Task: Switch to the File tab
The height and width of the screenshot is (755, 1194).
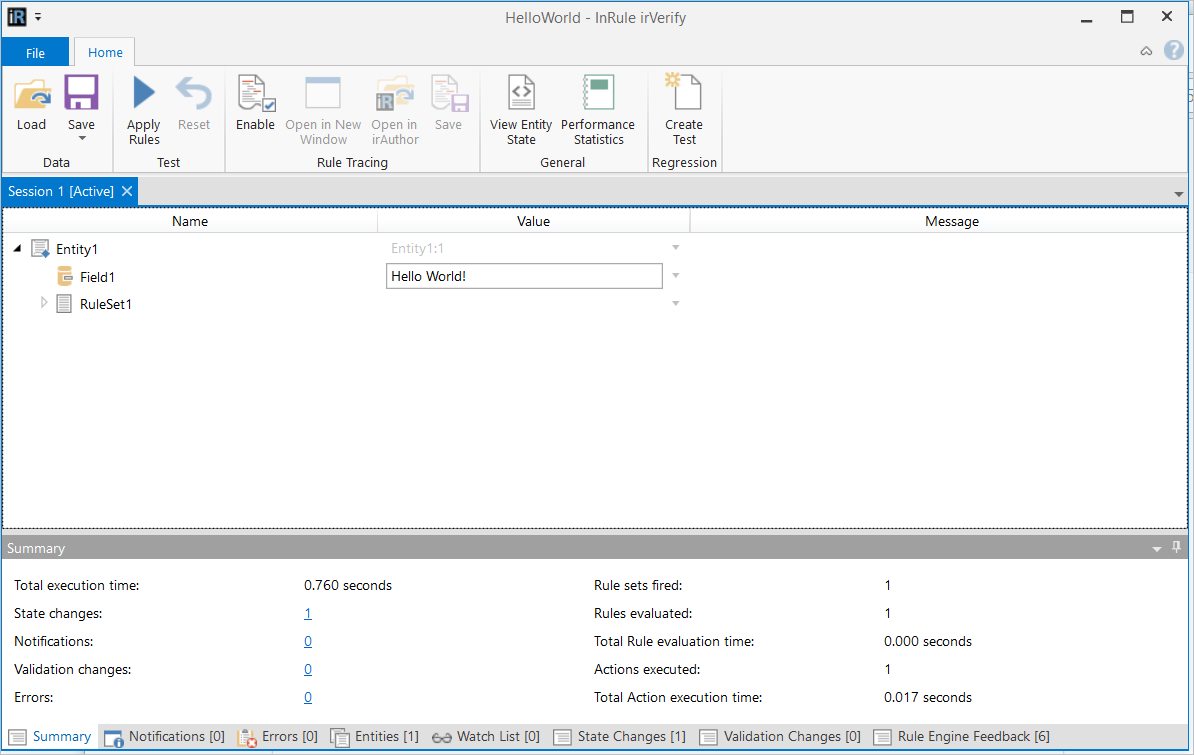Action: pos(35,51)
